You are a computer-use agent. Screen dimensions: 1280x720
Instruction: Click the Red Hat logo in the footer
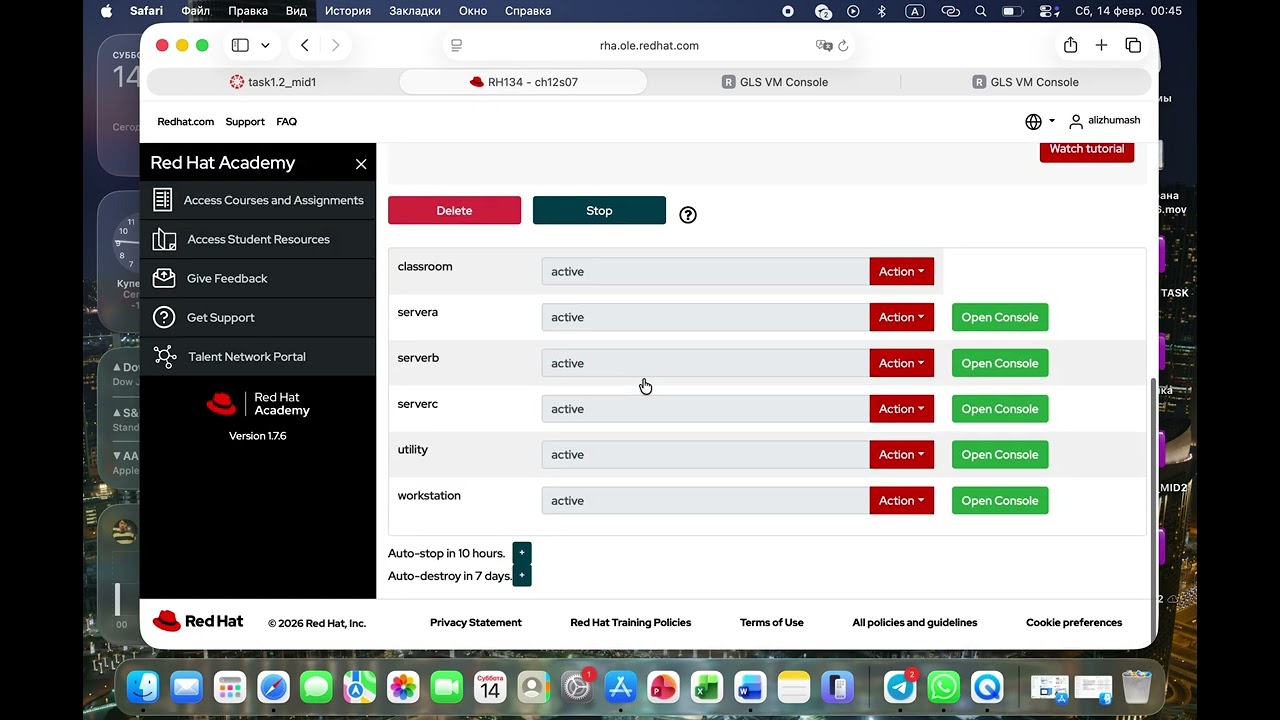198,621
